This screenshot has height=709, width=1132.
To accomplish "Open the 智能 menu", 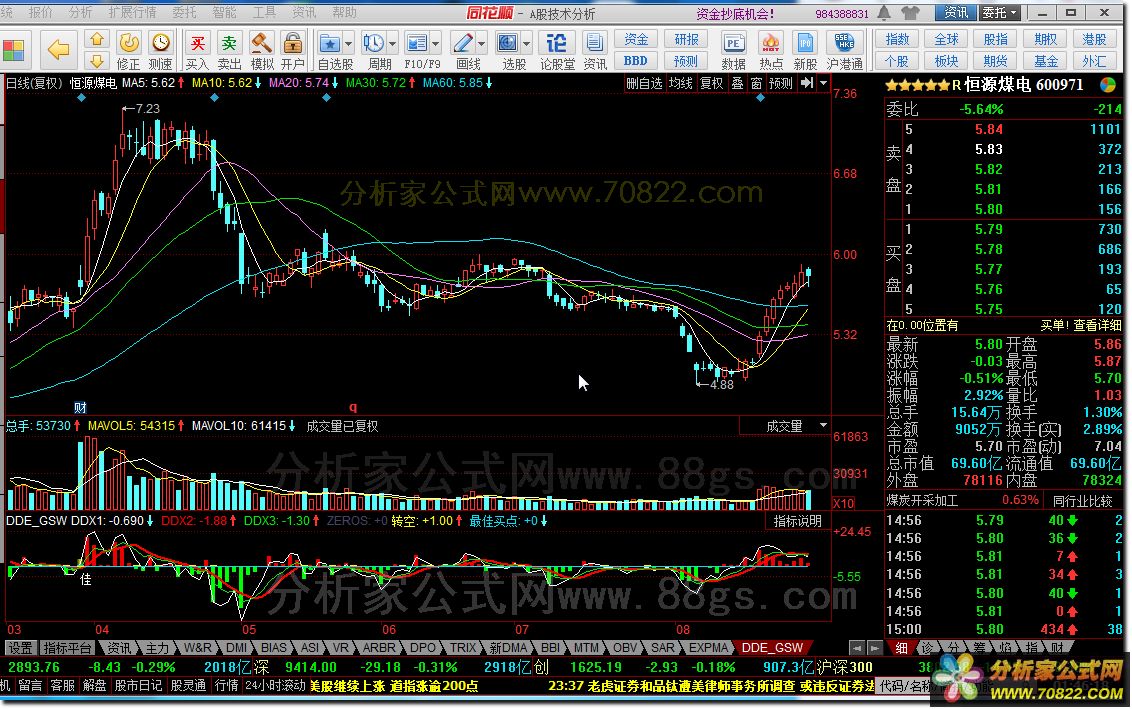I will [225, 12].
